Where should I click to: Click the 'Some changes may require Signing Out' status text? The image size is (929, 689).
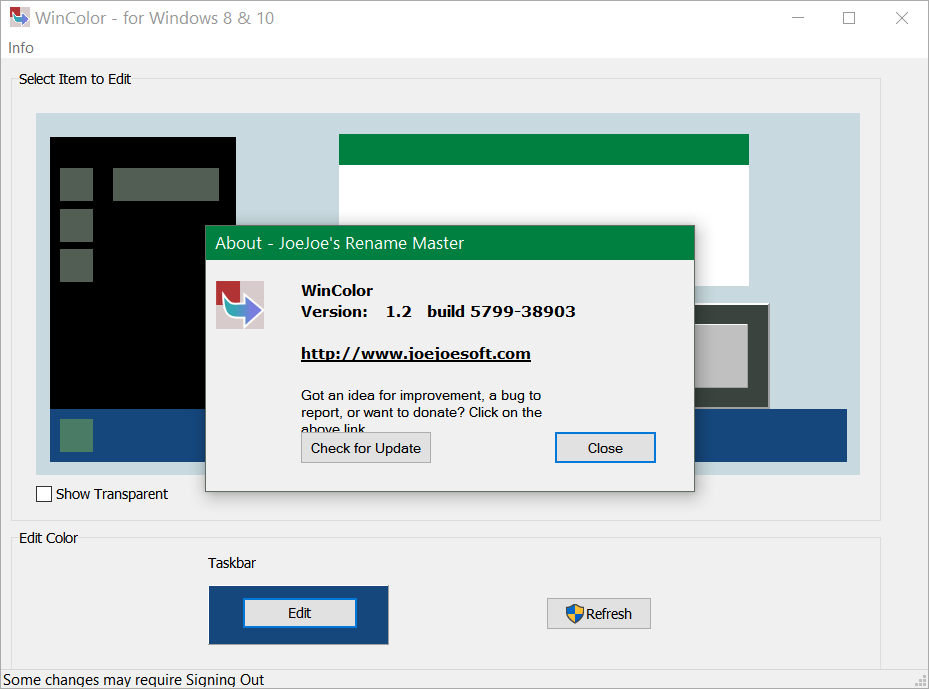[x=133, y=680]
